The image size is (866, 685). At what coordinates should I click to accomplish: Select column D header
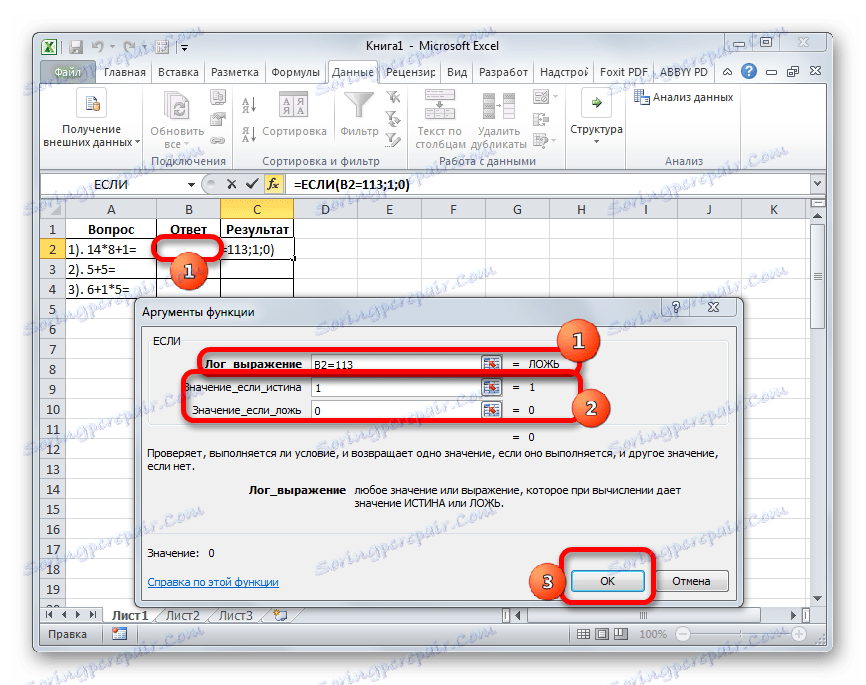pyautogui.click(x=325, y=210)
